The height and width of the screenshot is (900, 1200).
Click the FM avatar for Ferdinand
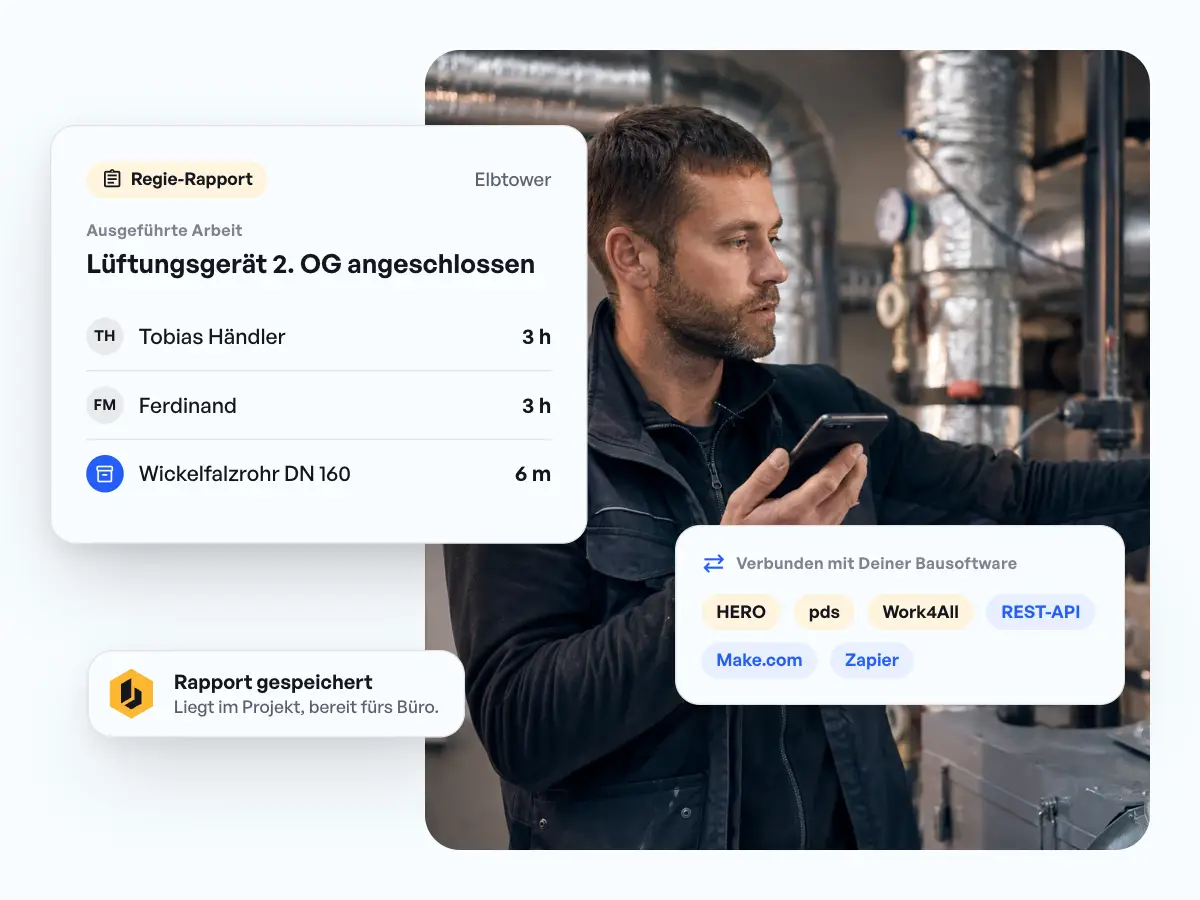tap(105, 405)
